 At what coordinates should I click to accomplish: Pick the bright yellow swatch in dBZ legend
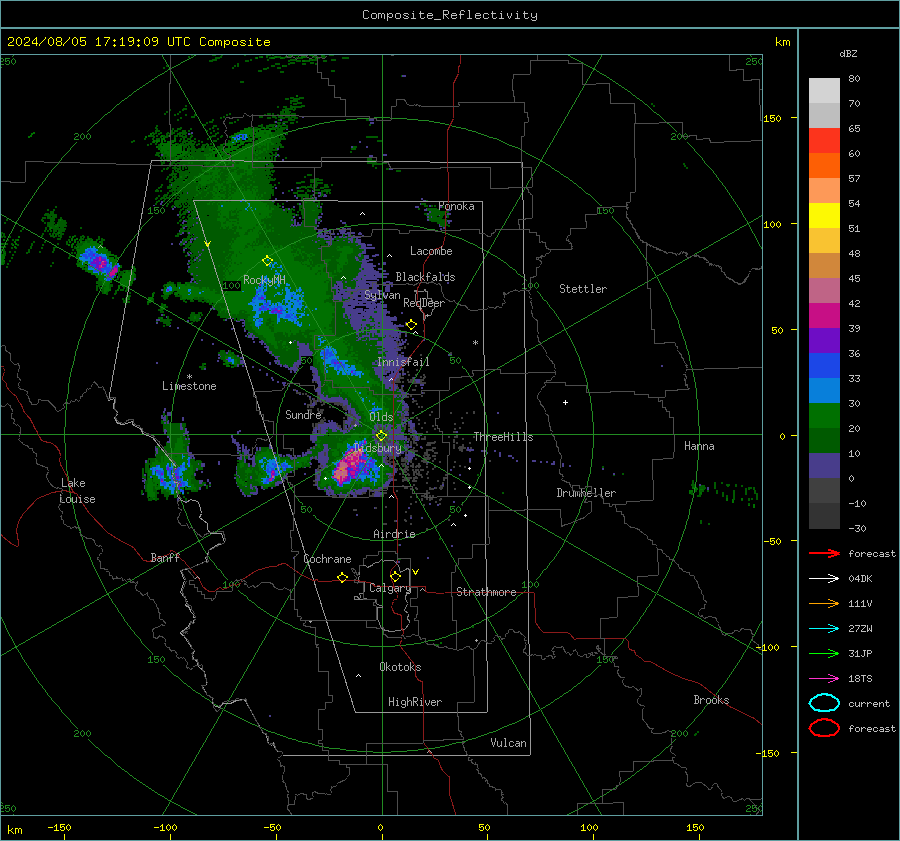(x=824, y=215)
